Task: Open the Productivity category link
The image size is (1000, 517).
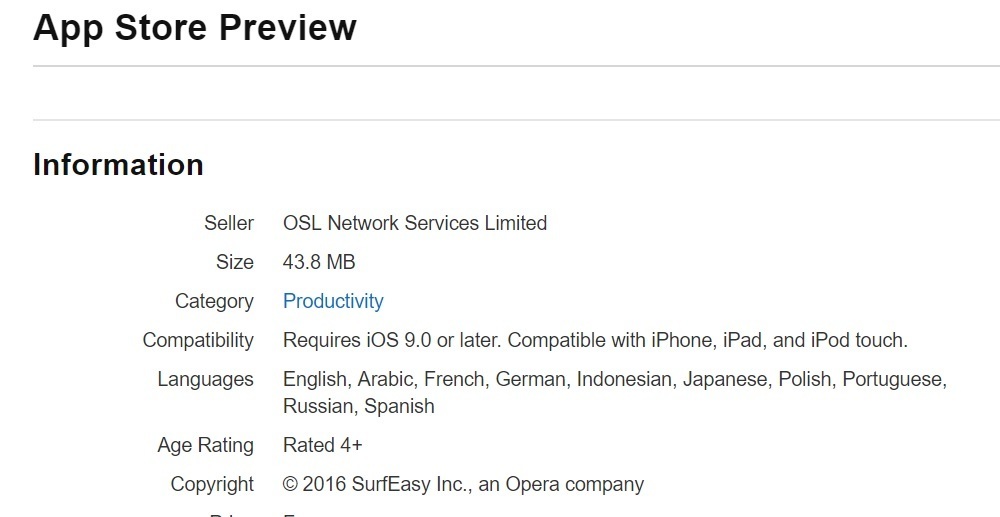Action: pos(333,301)
